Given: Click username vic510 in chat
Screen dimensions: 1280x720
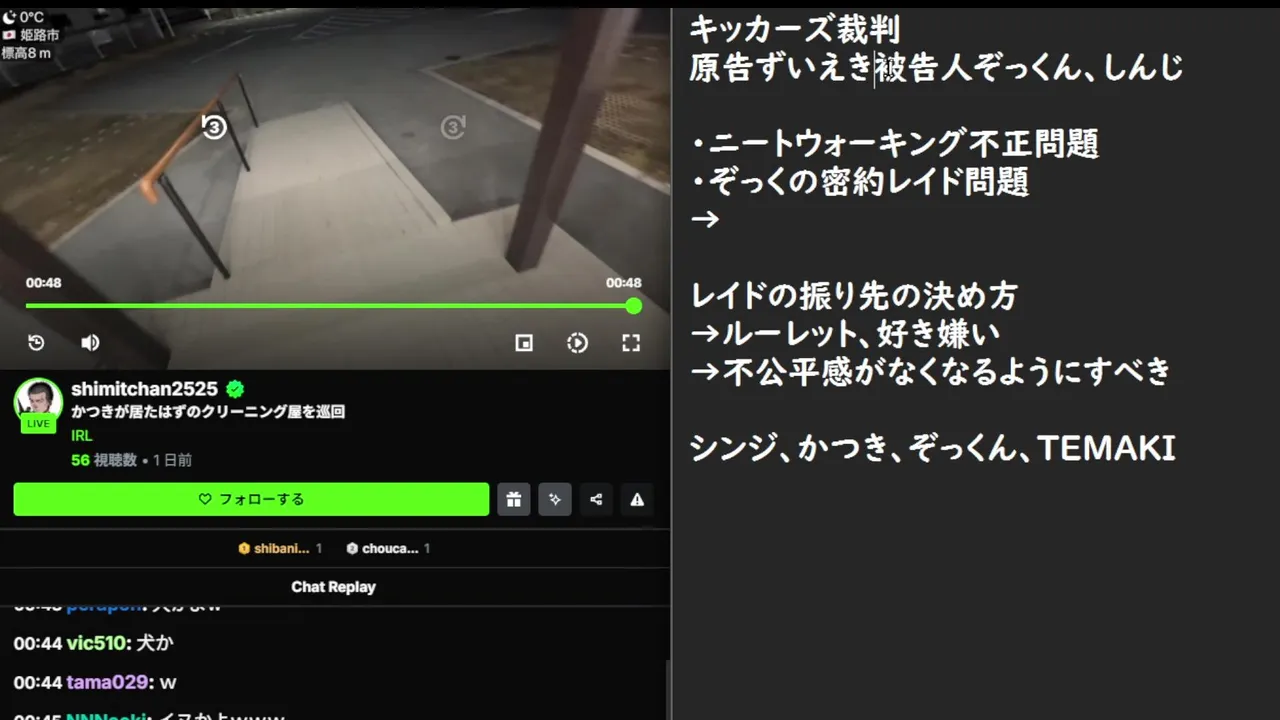Looking at the screenshot, I should [x=98, y=643].
